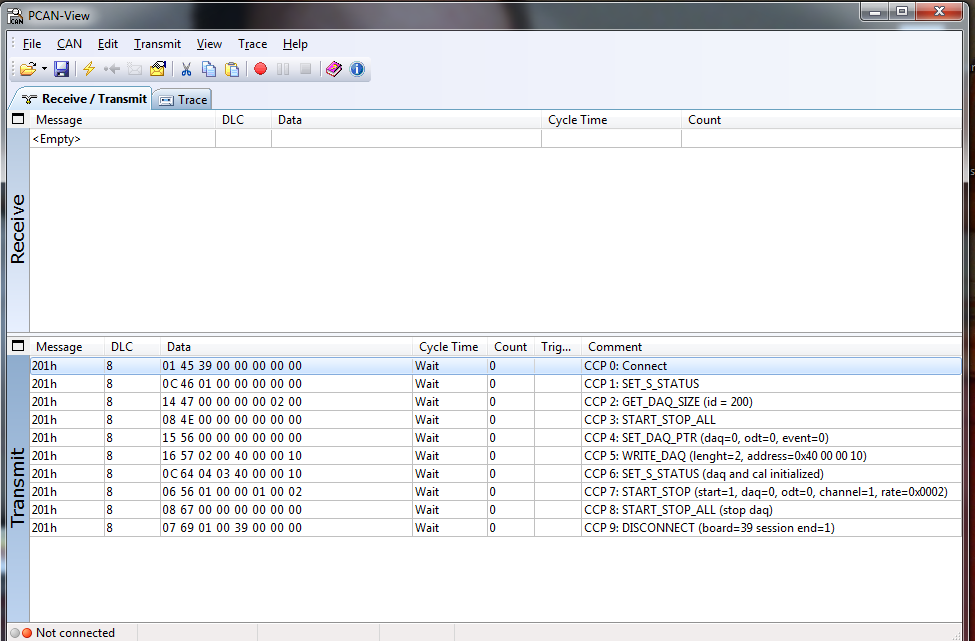The width and height of the screenshot is (975, 641).
Task: Open the View menu
Action: click(209, 44)
